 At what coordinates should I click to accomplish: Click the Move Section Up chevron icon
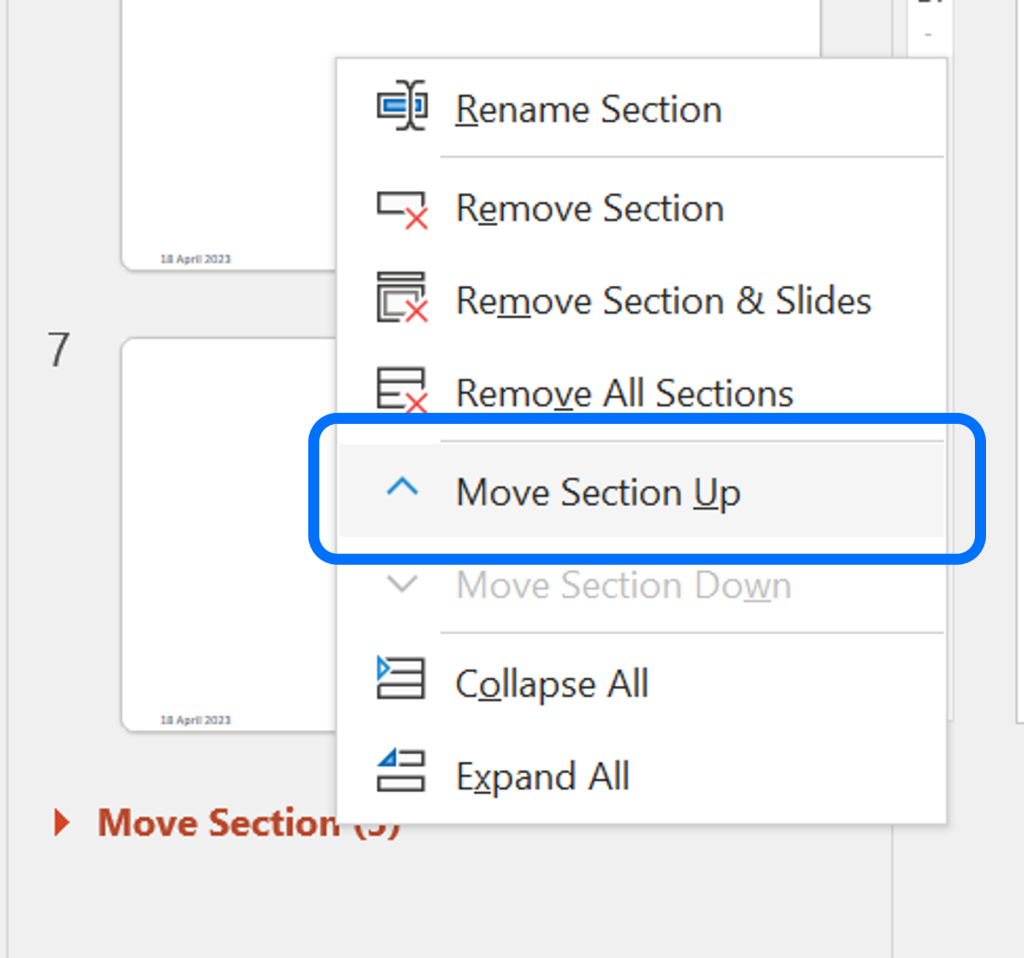coord(402,487)
